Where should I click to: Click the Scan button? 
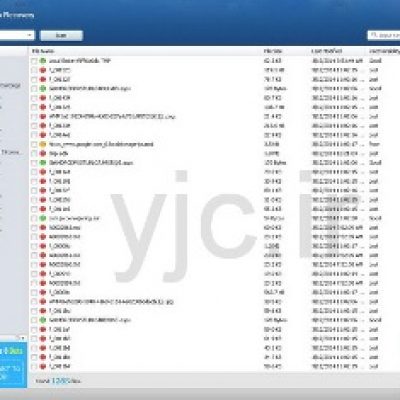(61, 35)
